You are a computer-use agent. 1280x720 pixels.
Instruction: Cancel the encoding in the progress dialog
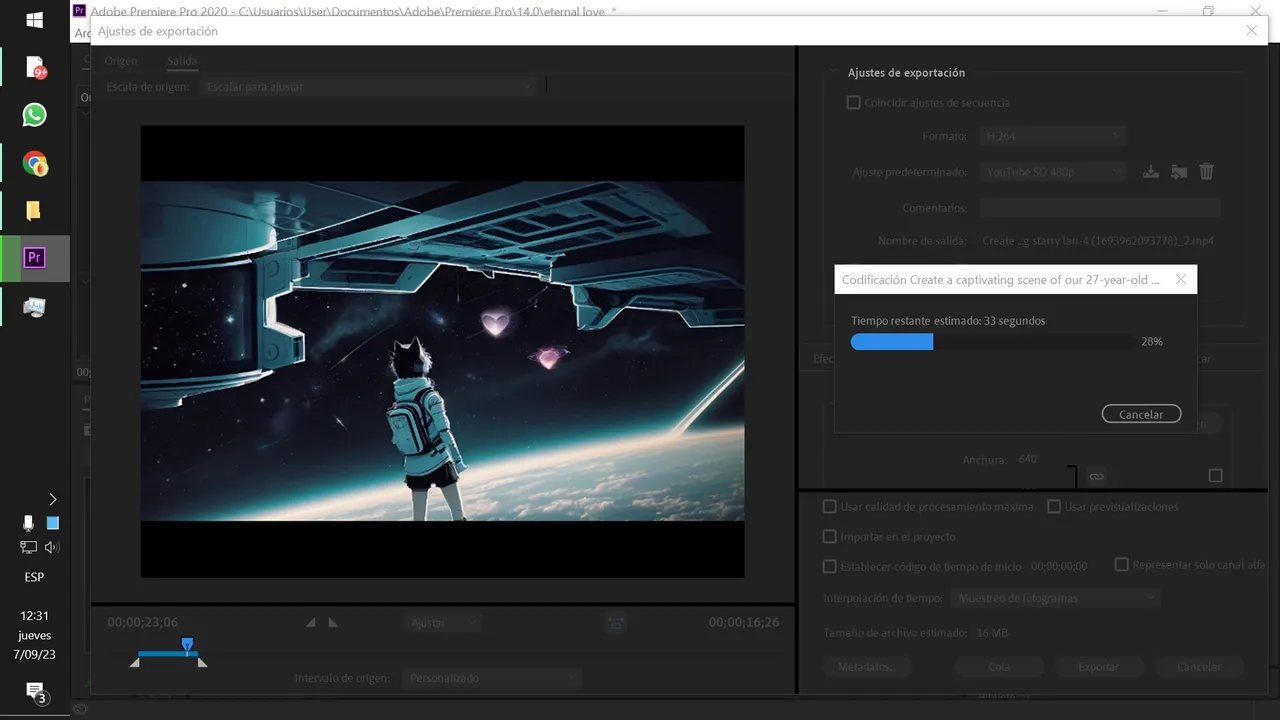(1141, 414)
